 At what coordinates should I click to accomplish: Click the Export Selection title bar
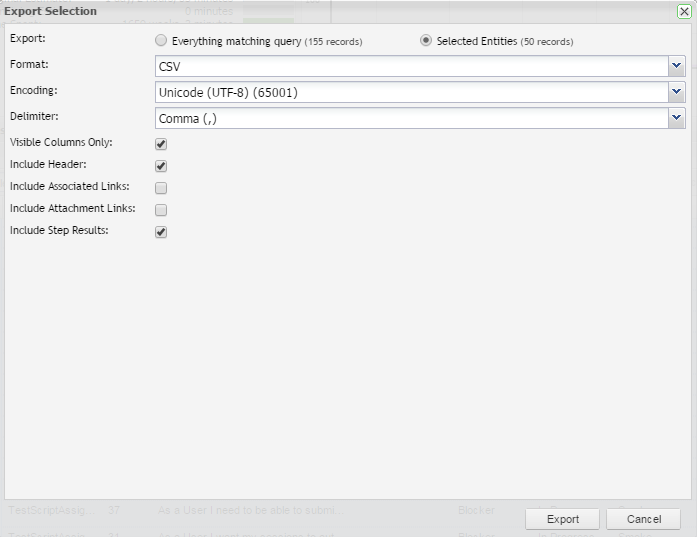pos(300,11)
